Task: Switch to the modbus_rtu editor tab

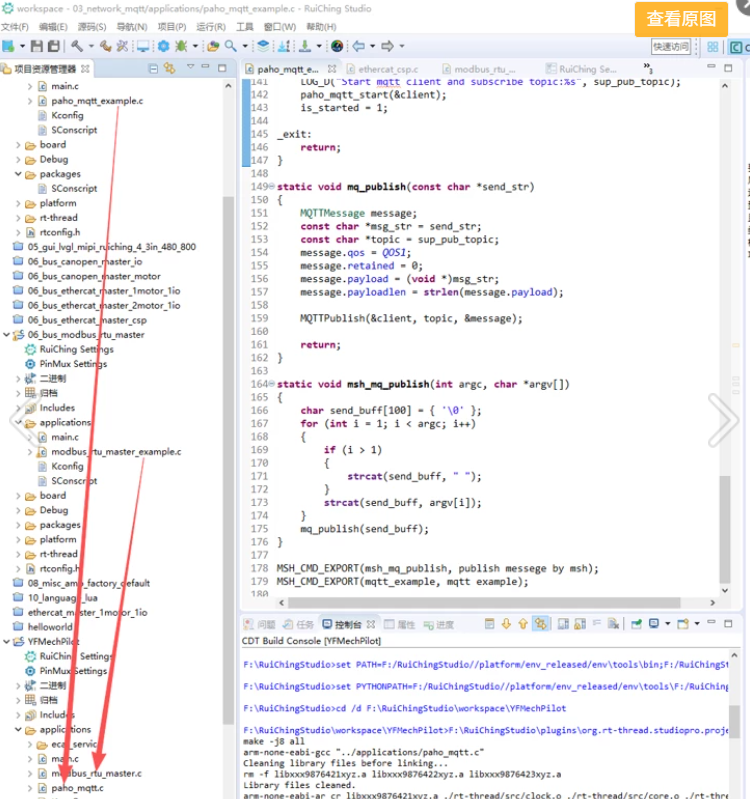Action: [x=479, y=69]
